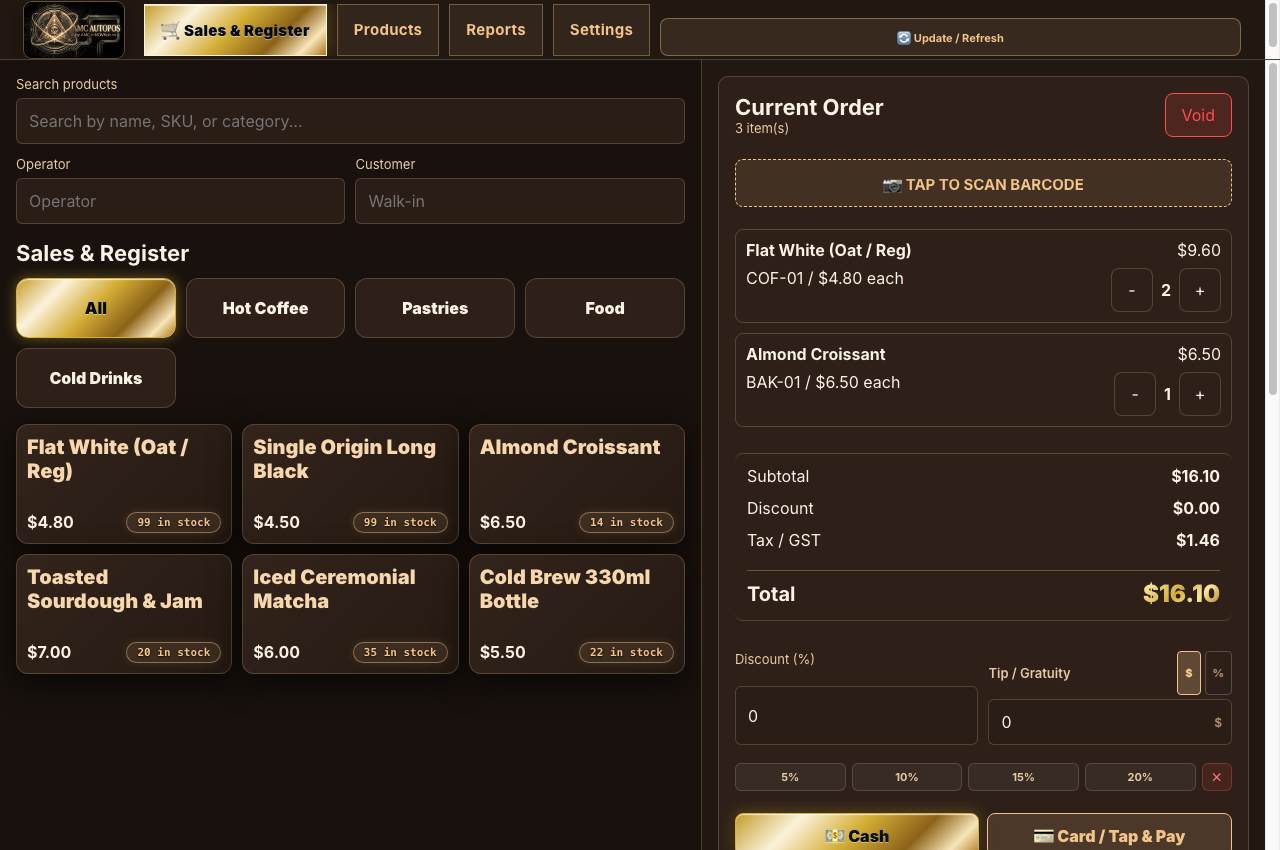The width and height of the screenshot is (1280, 850).
Task: Filter products by Food
Action: point(605,308)
